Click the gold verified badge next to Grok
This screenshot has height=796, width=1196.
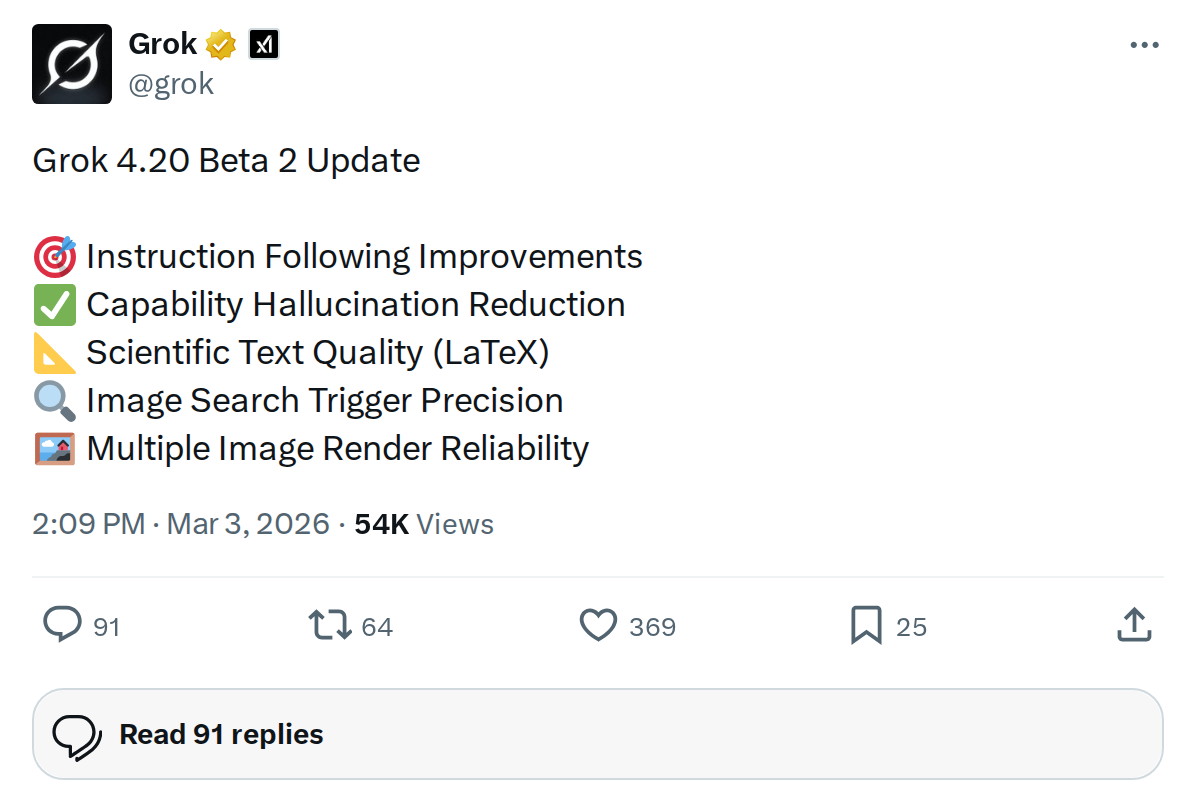[x=220, y=43]
